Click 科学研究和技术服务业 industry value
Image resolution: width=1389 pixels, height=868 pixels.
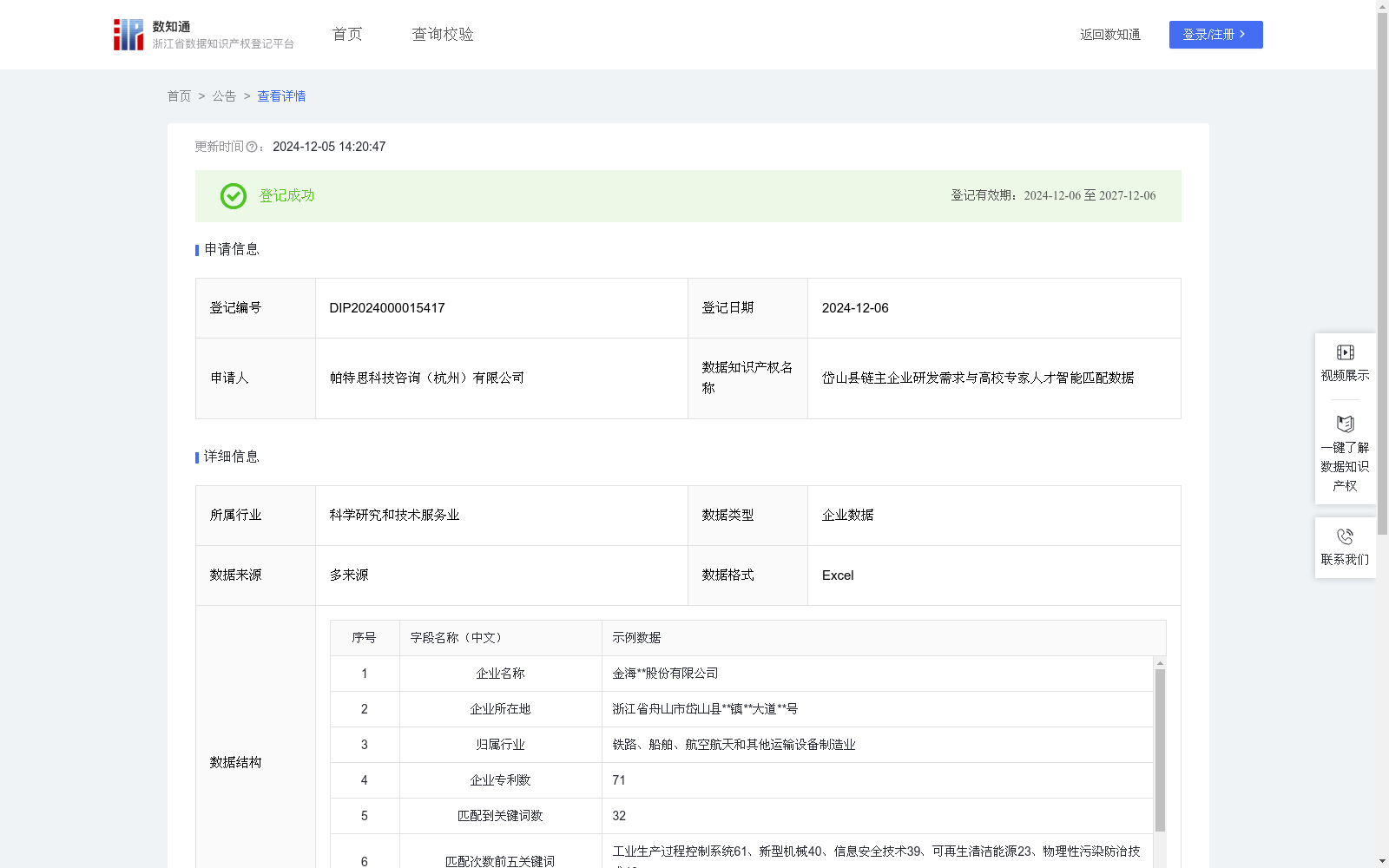pos(394,516)
